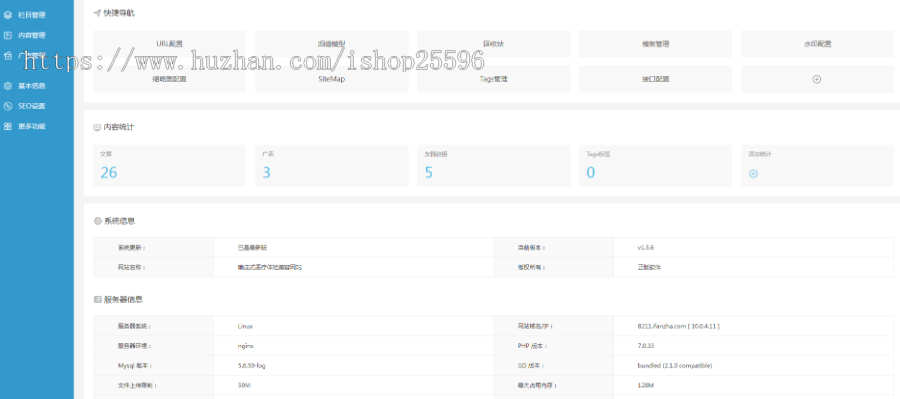Image resolution: width=900 pixels, height=399 pixels.
Task: Click the 快捷导航 heading
Action: click(119, 12)
